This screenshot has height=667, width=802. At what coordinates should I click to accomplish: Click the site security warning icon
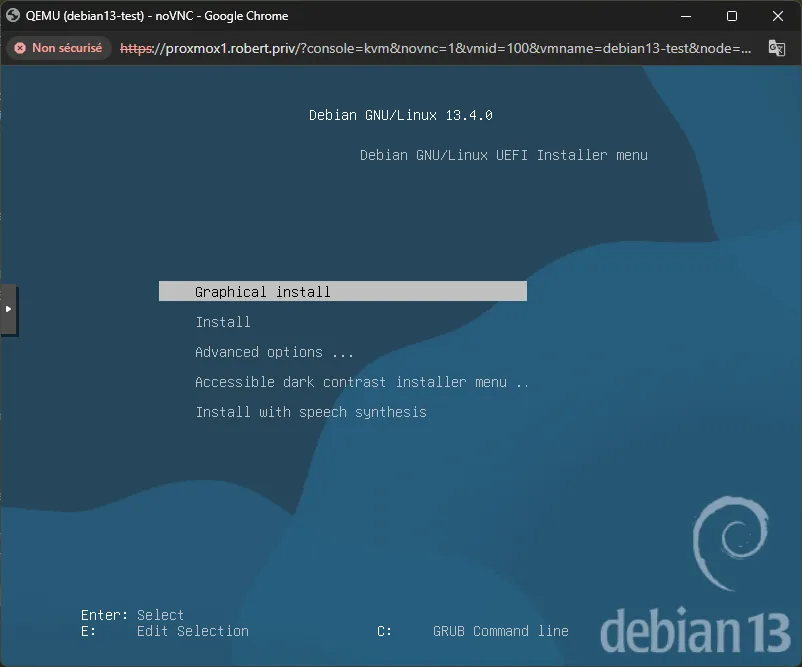(x=21, y=47)
